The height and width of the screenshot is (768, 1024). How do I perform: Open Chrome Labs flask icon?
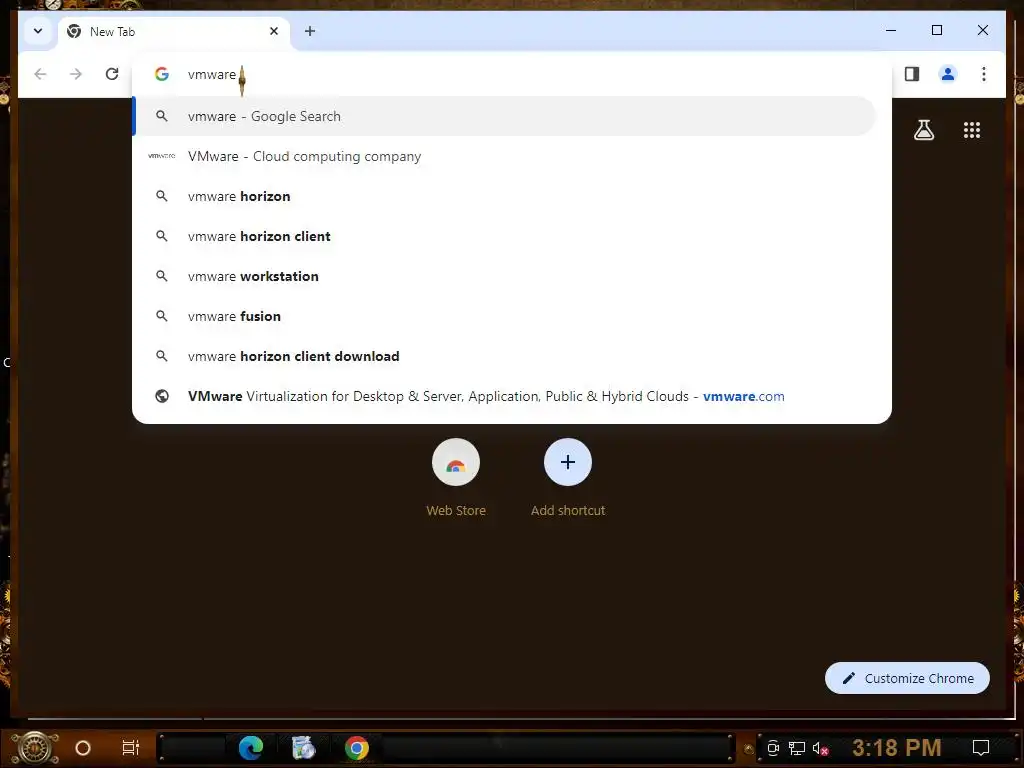923,130
